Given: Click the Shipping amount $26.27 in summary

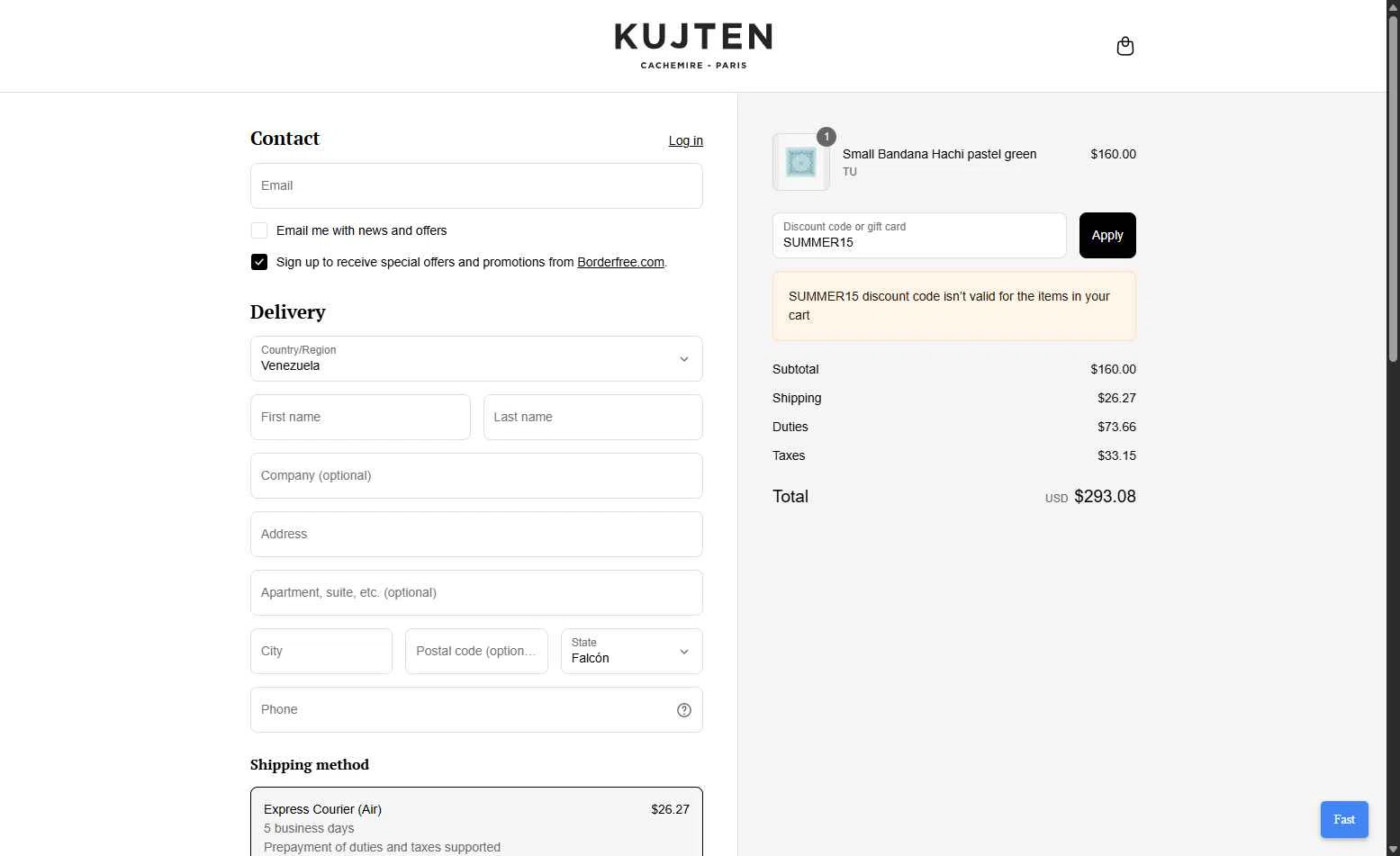Looking at the screenshot, I should pos(1116,398).
